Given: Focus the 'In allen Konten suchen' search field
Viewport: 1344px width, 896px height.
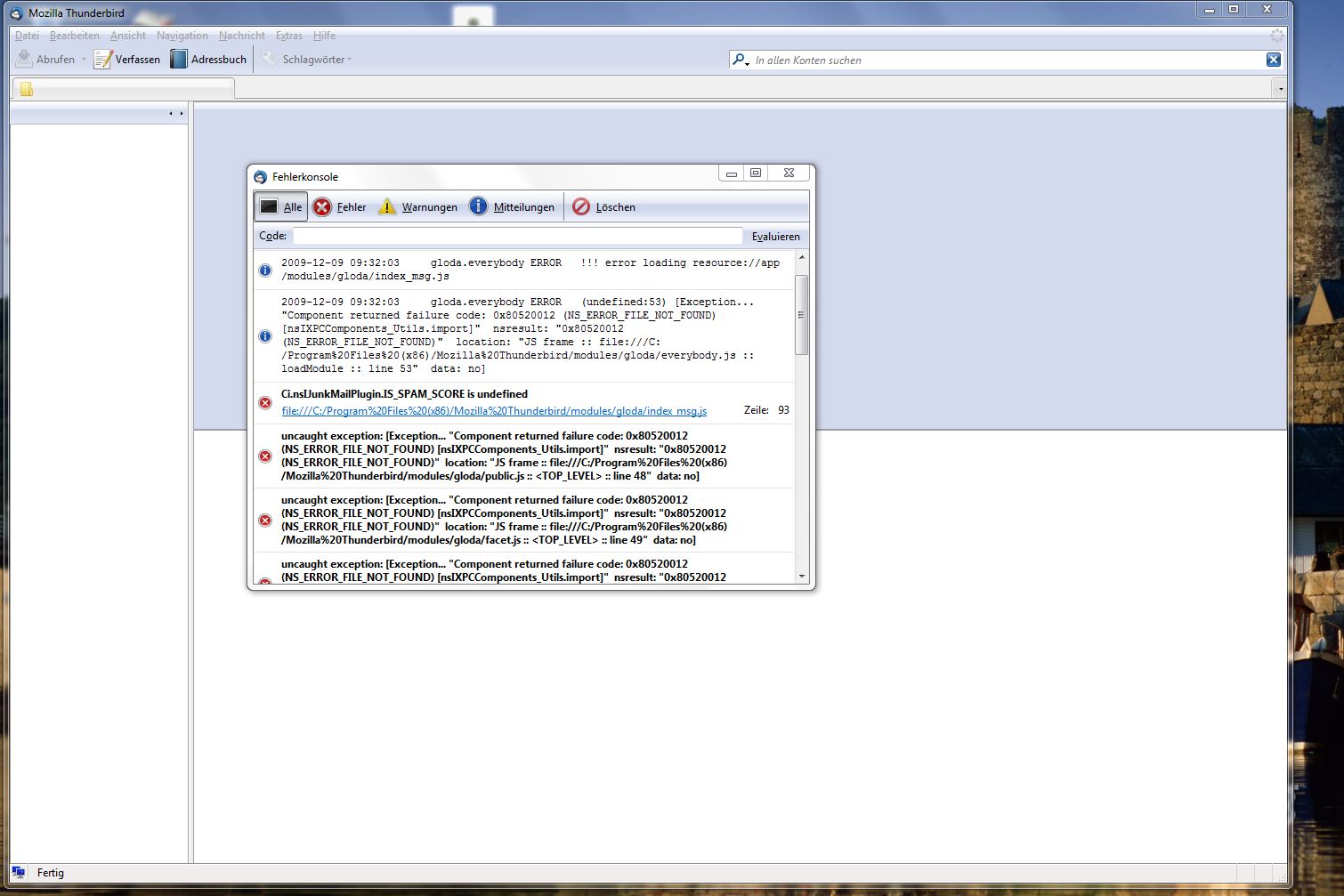Looking at the screenshot, I should 1008,60.
